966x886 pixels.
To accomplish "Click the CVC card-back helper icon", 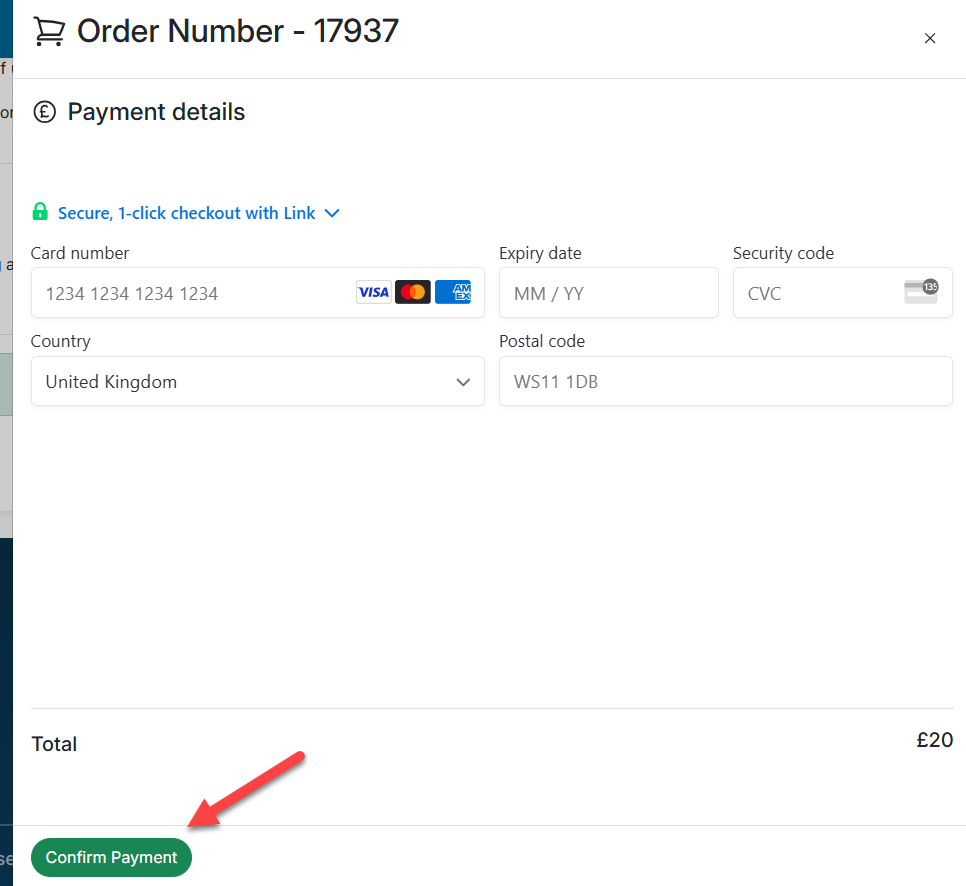I will 921,291.
